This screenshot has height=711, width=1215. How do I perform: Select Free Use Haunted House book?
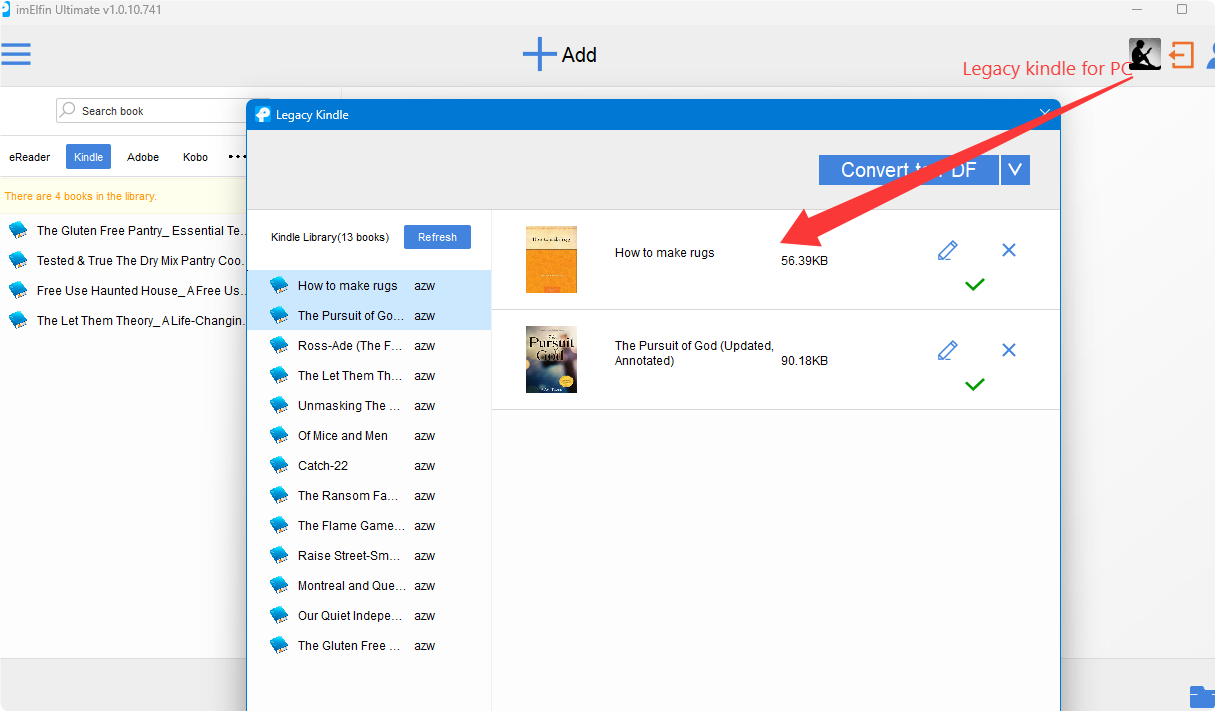point(124,290)
